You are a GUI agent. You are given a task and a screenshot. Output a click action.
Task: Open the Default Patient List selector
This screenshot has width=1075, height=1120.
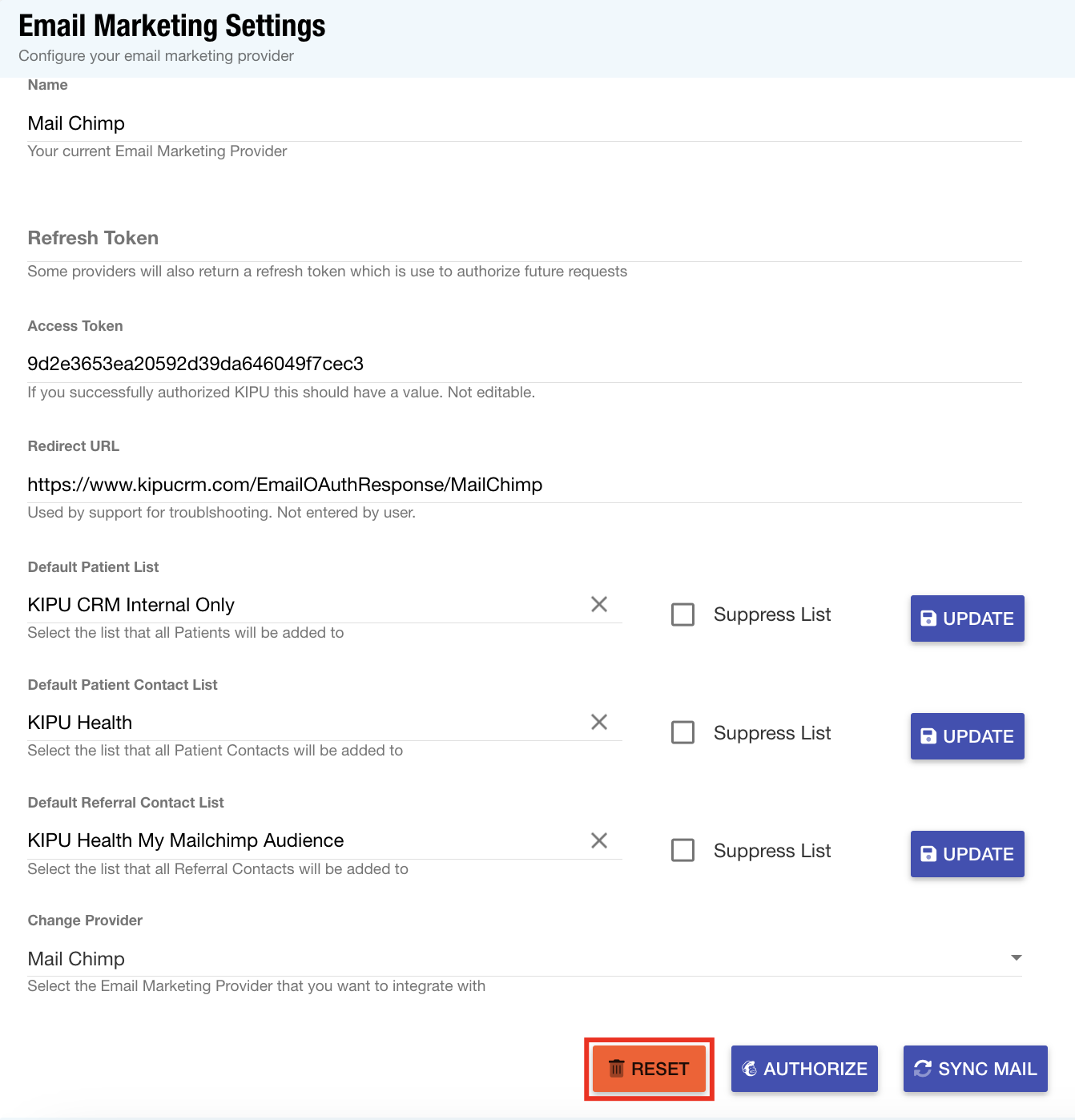[x=304, y=605]
